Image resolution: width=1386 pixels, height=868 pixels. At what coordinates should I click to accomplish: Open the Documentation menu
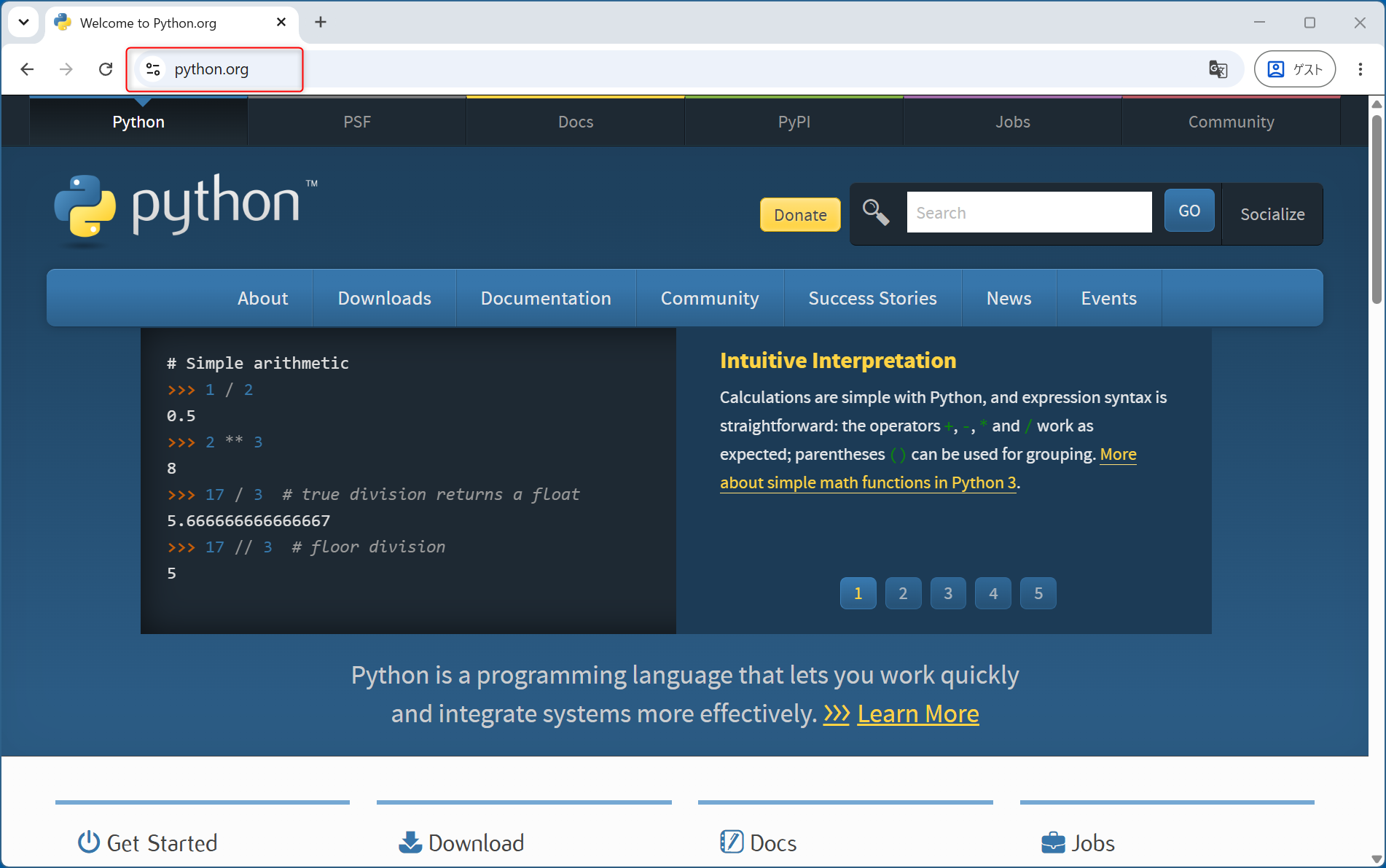(x=546, y=298)
